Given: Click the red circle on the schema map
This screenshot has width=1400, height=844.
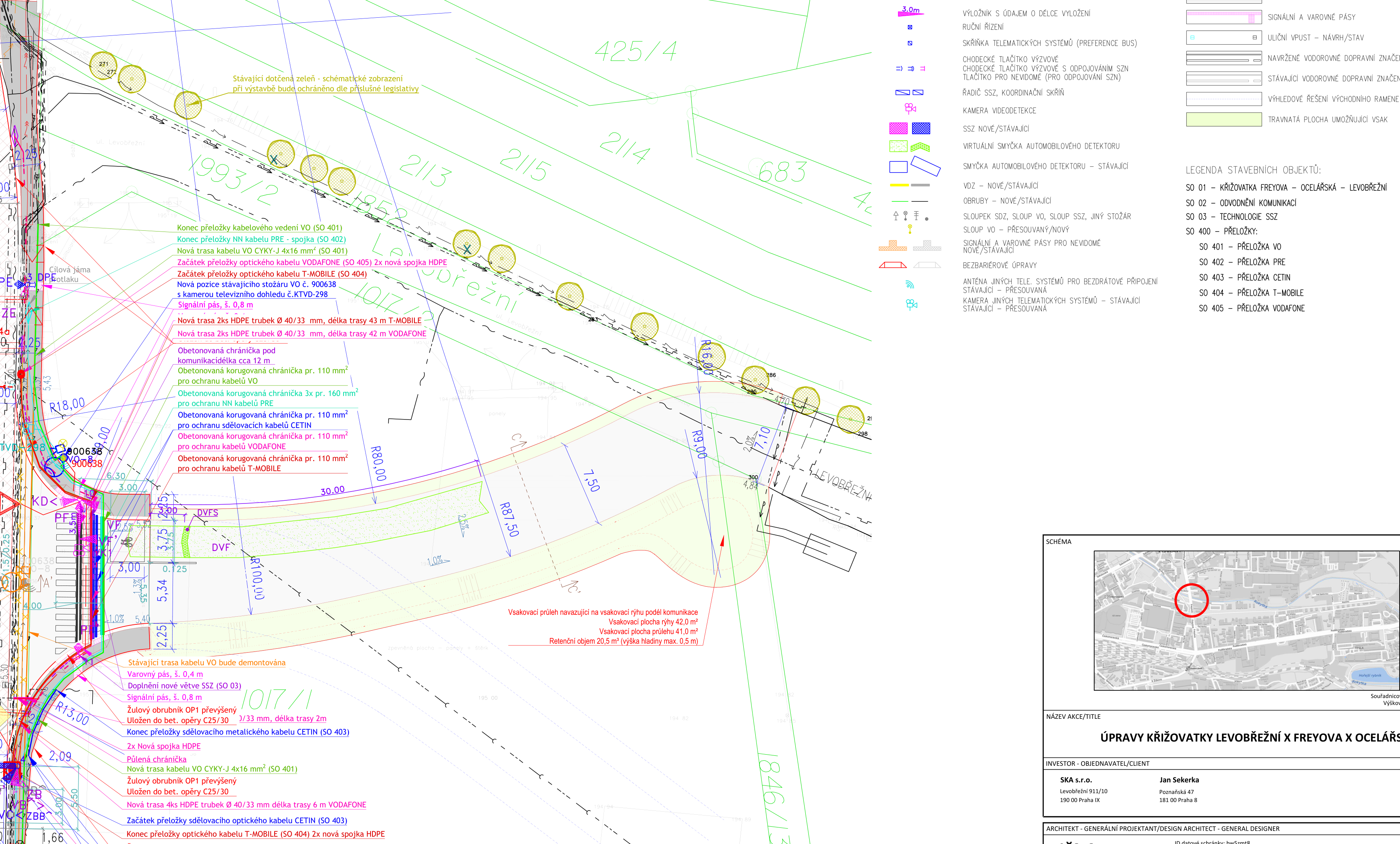Looking at the screenshot, I should pyautogui.click(x=1191, y=600).
